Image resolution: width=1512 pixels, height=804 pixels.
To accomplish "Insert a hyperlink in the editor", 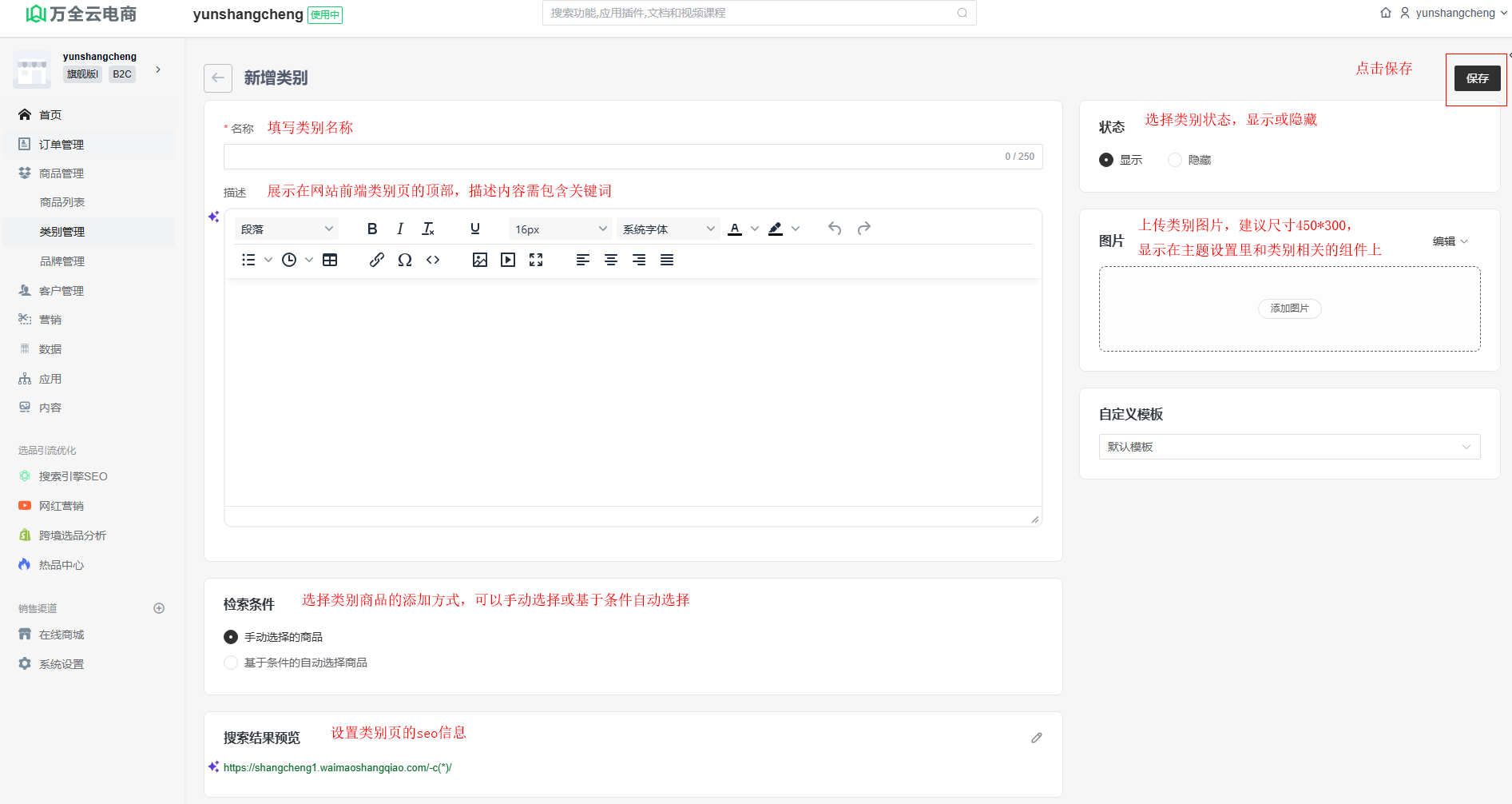I will tap(377, 260).
